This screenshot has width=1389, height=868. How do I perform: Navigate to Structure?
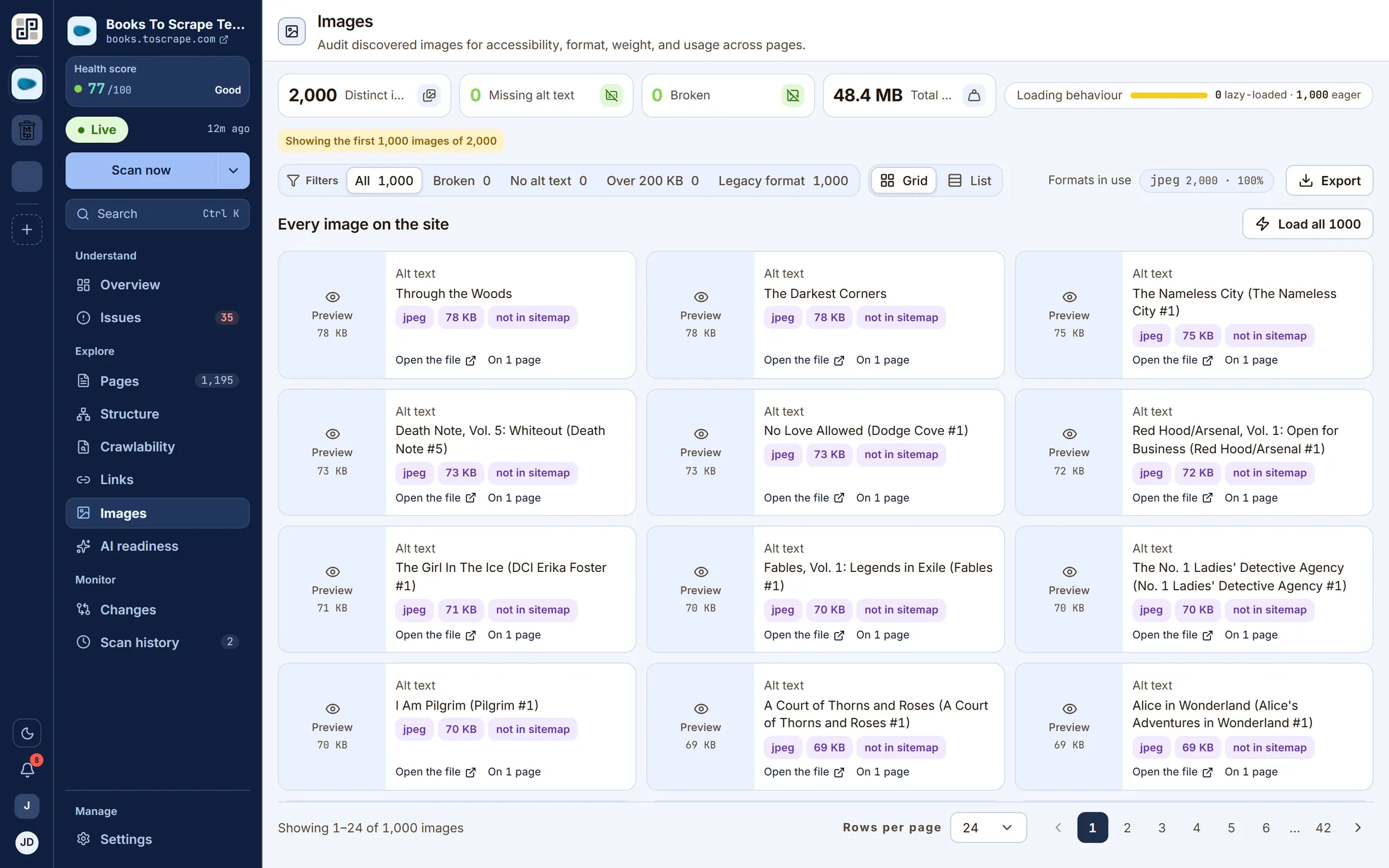(157, 413)
